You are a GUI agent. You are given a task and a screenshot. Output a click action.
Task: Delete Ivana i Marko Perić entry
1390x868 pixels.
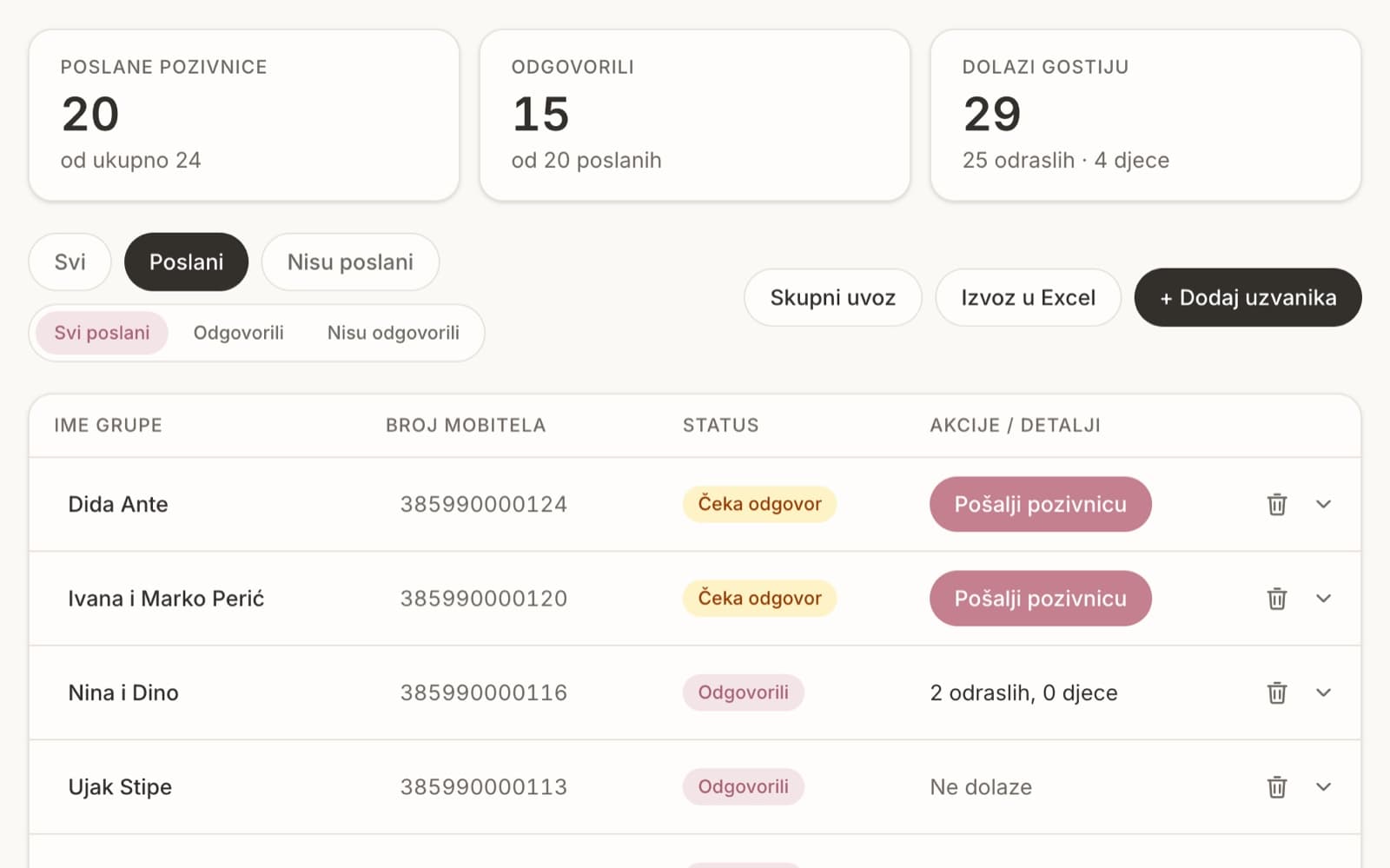pyautogui.click(x=1276, y=599)
